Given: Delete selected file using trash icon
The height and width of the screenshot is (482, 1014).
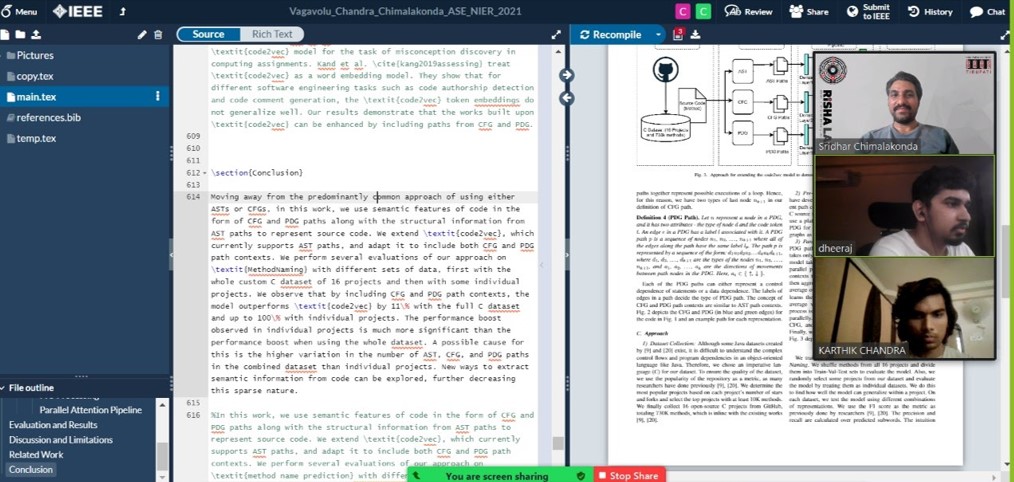Looking at the screenshot, I should [x=158, y=35].
